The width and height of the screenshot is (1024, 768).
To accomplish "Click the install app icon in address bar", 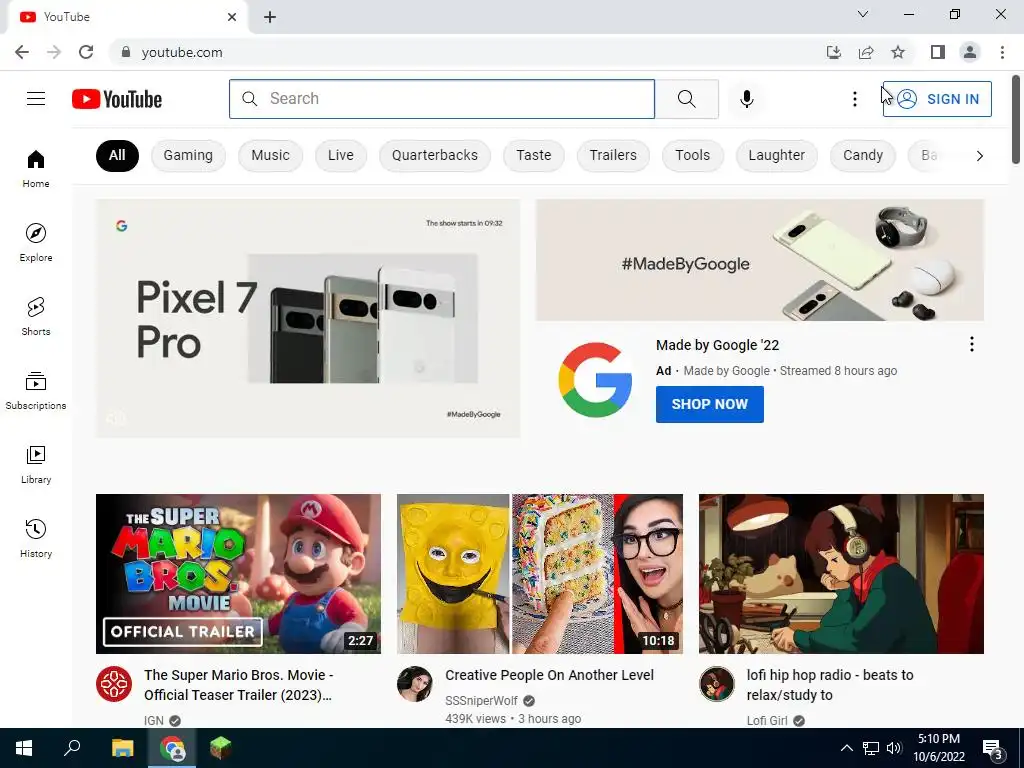I will click(833, 52).
